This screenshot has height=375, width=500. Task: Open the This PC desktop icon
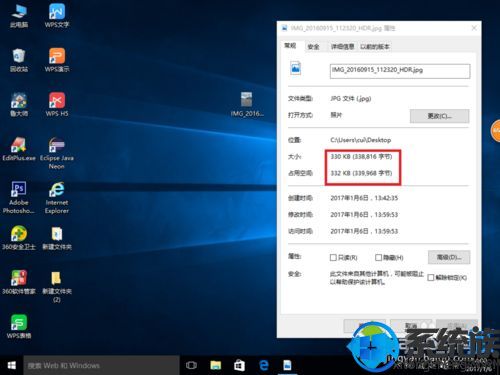point(19,16)
